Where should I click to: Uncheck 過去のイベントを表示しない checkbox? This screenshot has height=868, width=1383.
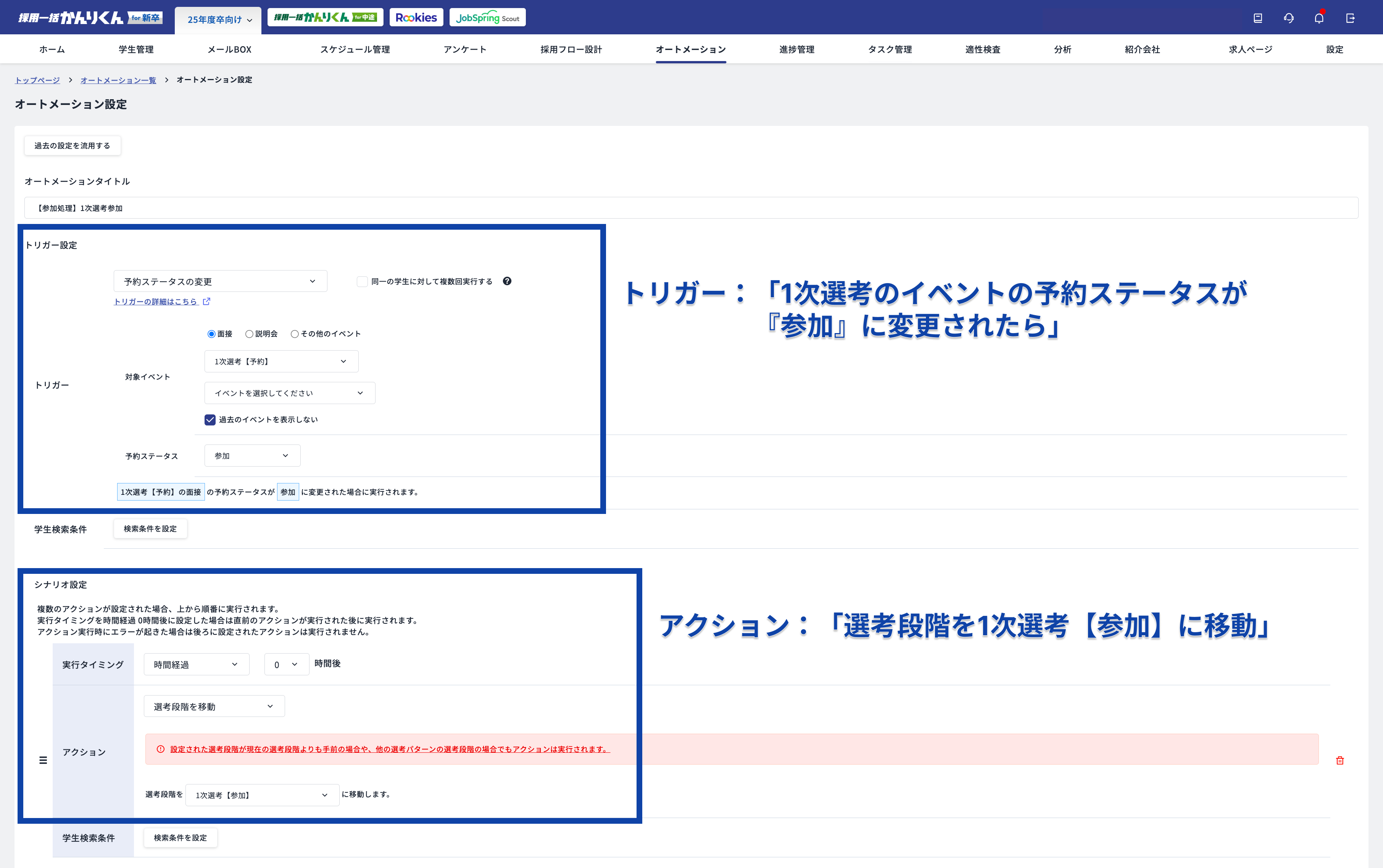point(210,420)
